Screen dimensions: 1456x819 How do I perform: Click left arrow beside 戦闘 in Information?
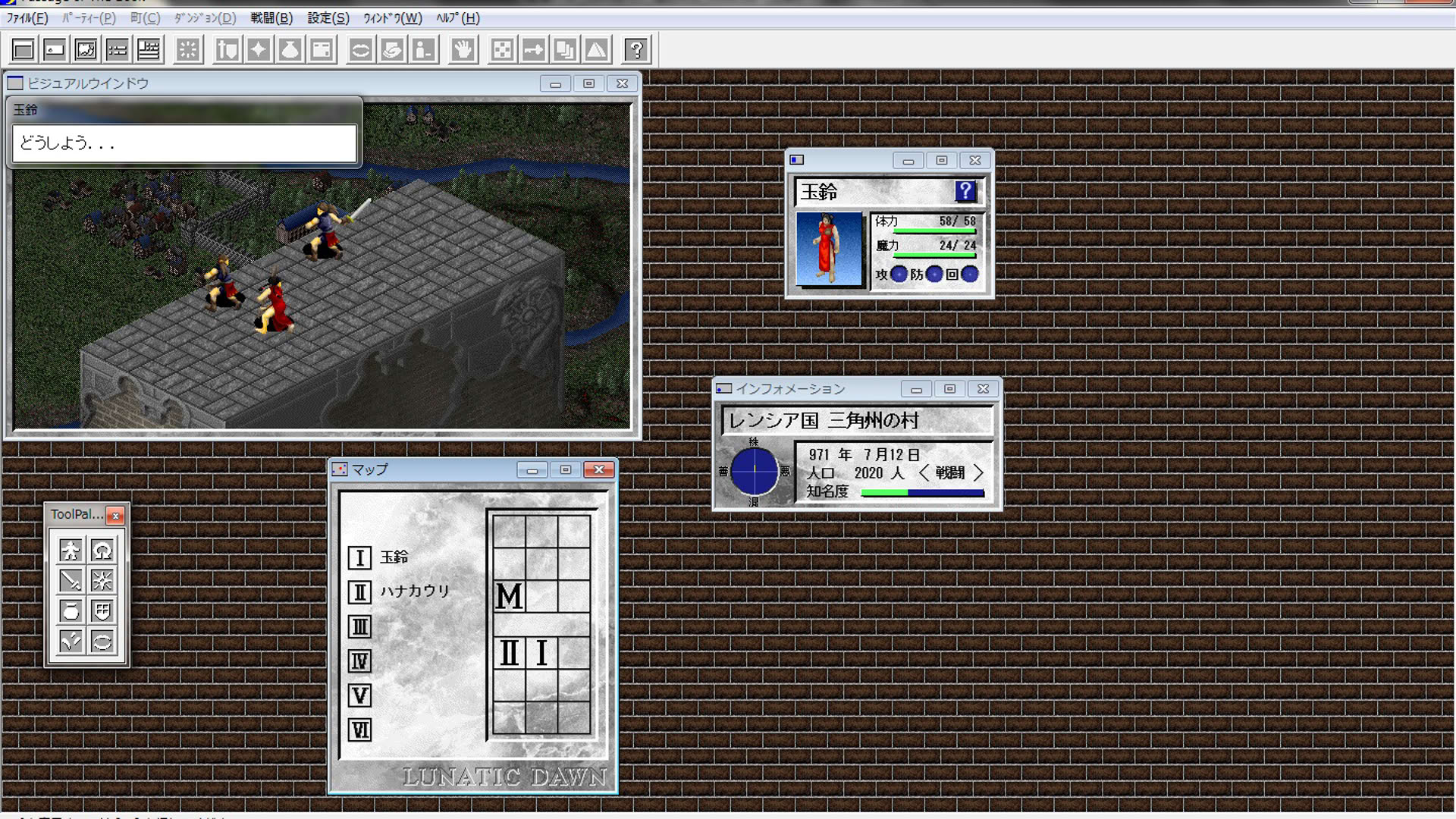point(924,472)
